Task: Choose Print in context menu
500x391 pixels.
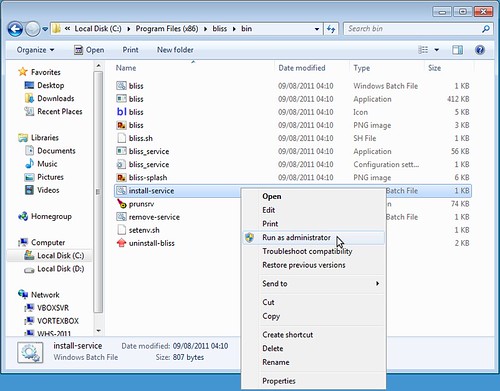Action: coord(313,224)
